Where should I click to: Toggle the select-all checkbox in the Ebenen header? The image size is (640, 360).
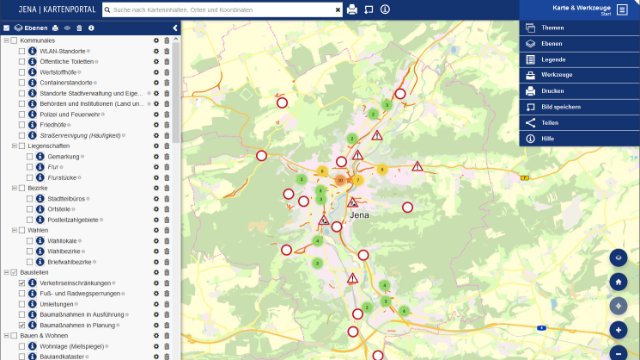coord(7,28)
